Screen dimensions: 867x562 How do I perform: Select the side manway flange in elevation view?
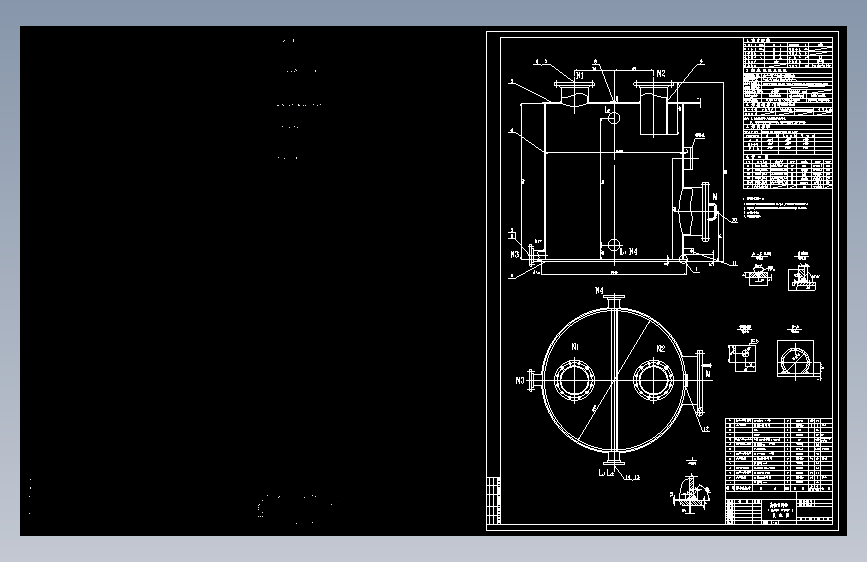[706, 212]
